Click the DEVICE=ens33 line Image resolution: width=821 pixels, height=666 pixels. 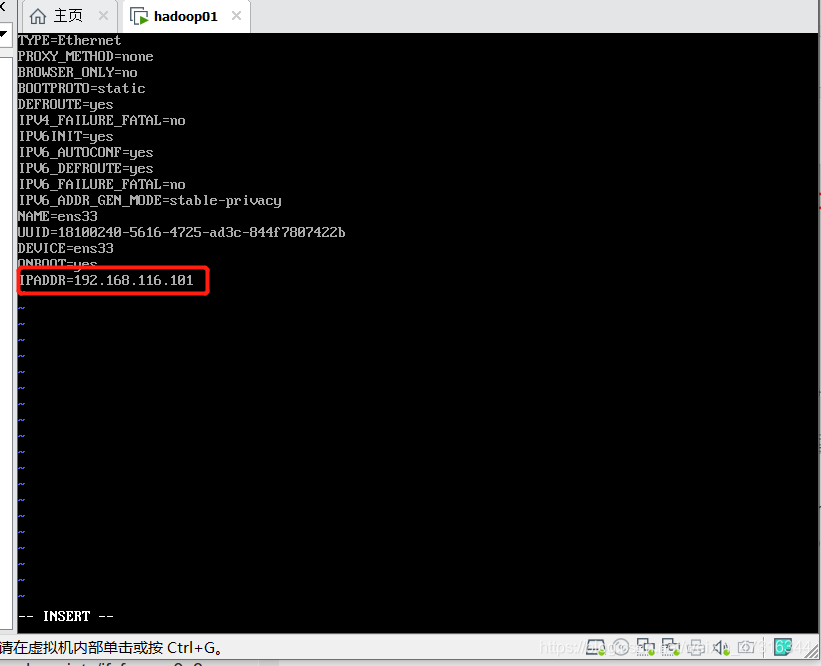[65, 248]
